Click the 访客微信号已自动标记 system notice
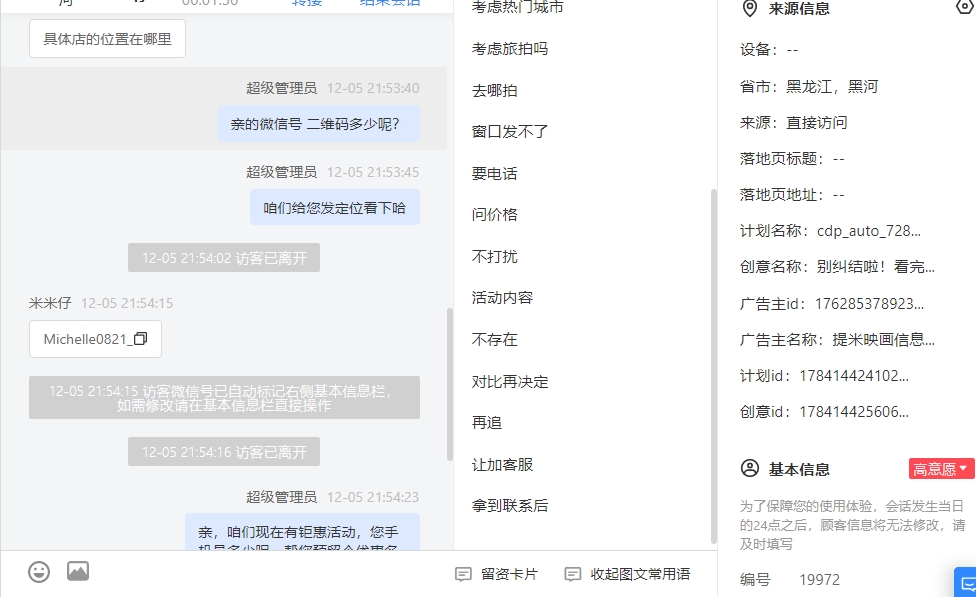This screenshot has width=976, height=597. coord(224,398)
